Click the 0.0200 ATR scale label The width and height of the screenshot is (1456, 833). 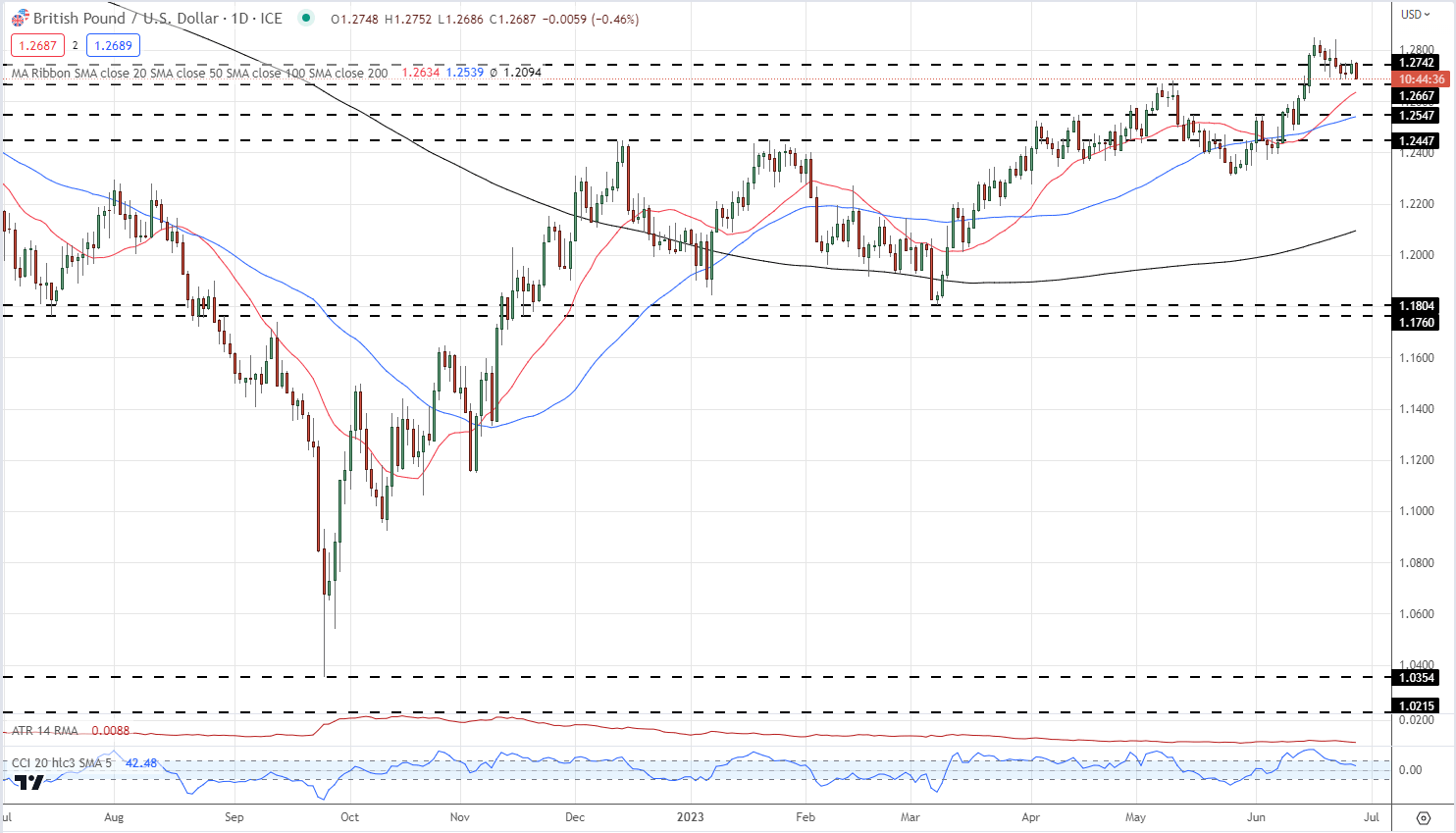pos(1415,720)
